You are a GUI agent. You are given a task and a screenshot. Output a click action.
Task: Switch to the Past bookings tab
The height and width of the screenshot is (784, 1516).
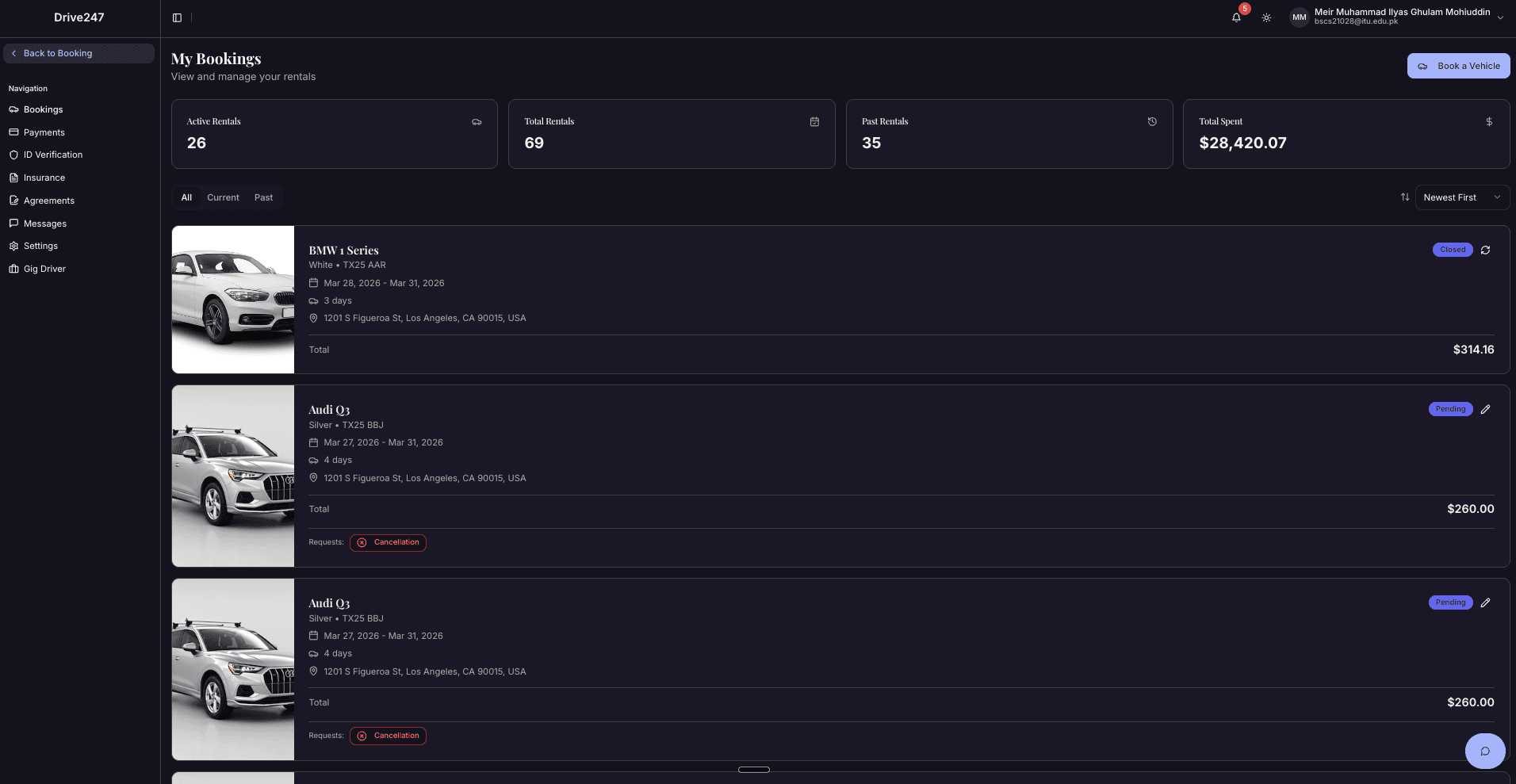[263, 197]
